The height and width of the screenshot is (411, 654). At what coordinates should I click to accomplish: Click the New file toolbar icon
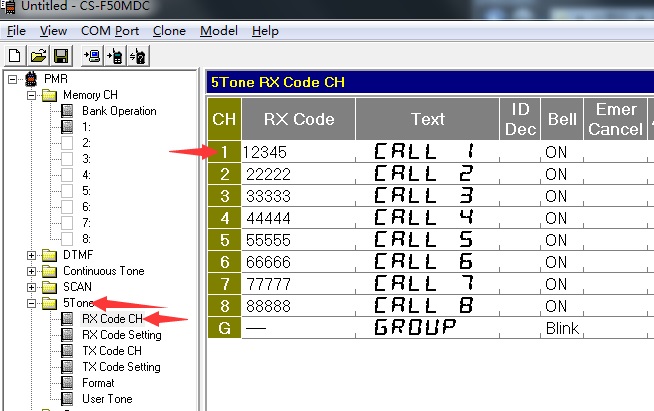pyautogui.click(x=15, y=56)
